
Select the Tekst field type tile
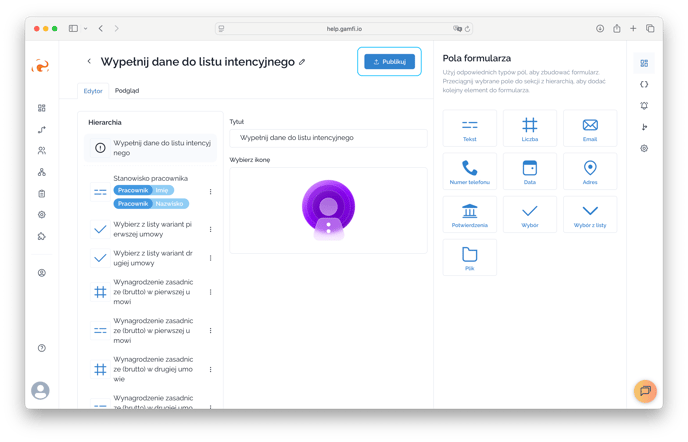(470, 129)
